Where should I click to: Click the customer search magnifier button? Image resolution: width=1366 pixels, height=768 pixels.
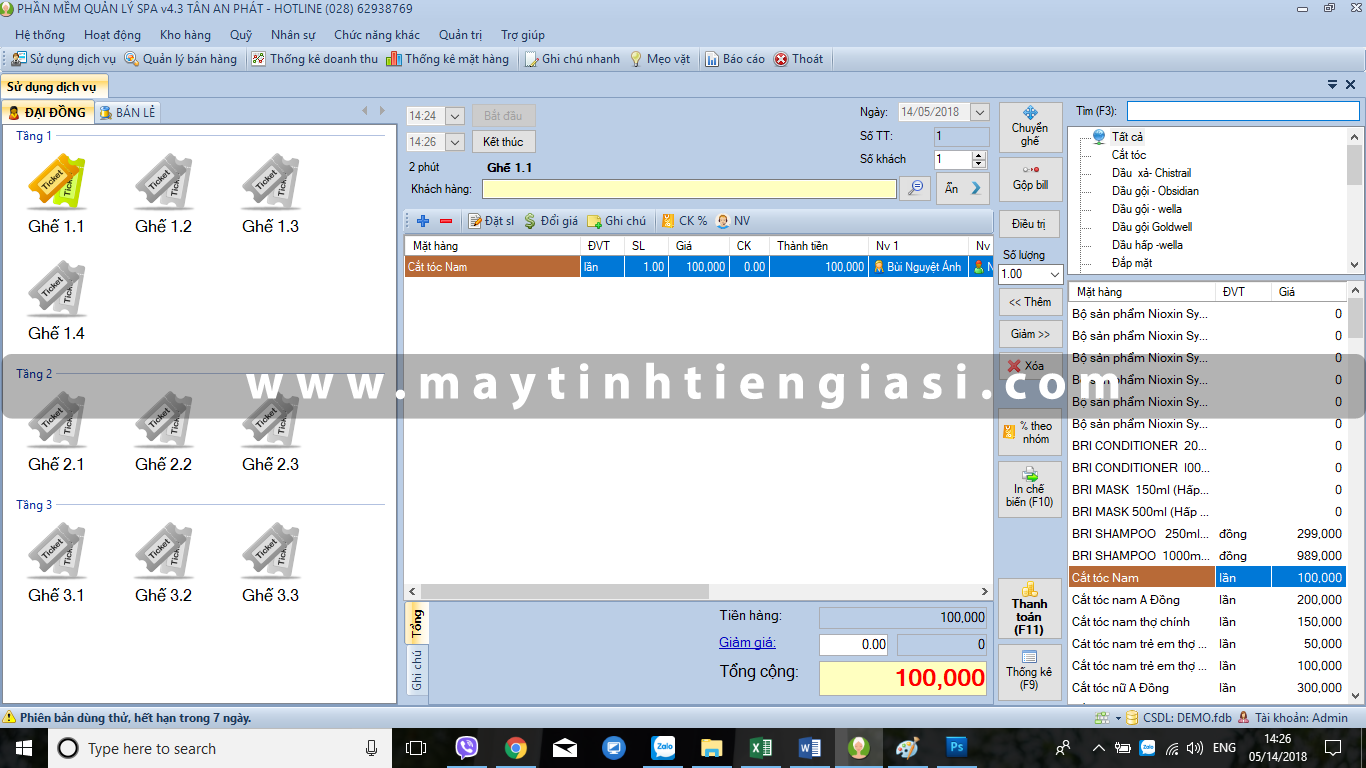pos(915,188)
